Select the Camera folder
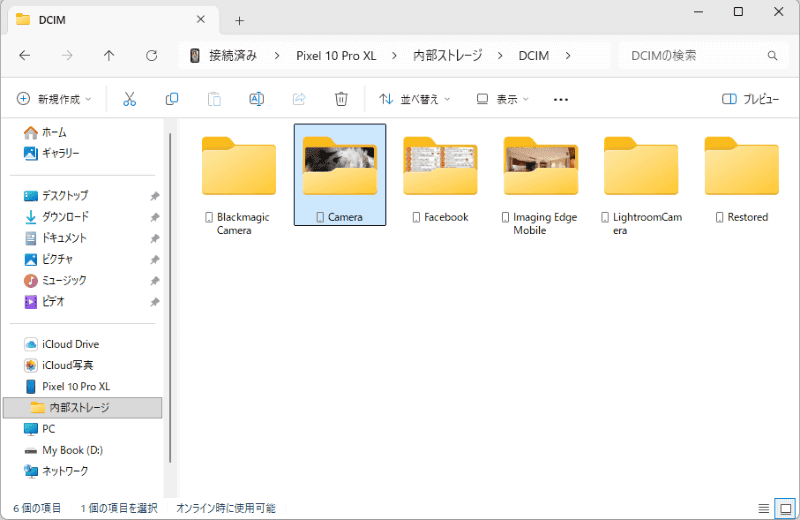The height and width of the screenshot is (520, 800). (x=340, y=175)
